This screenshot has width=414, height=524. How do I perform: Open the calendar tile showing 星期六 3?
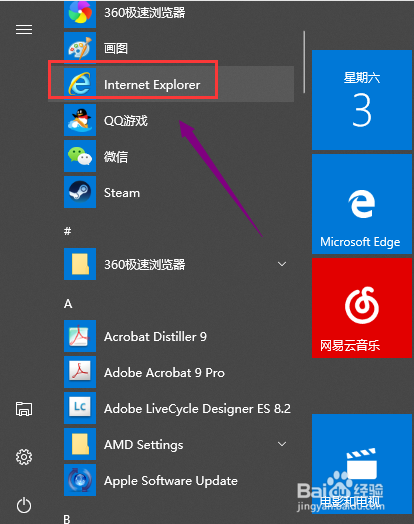[x=362, y=100]
